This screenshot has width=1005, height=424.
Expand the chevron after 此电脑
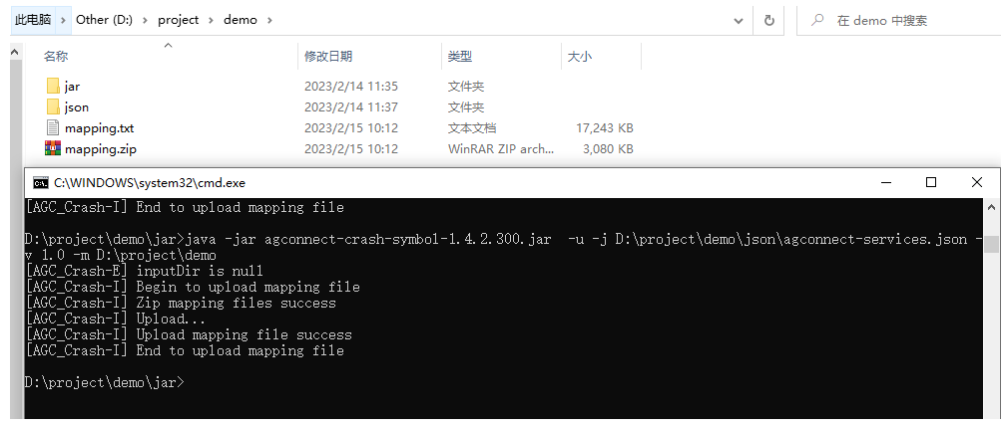63,20
